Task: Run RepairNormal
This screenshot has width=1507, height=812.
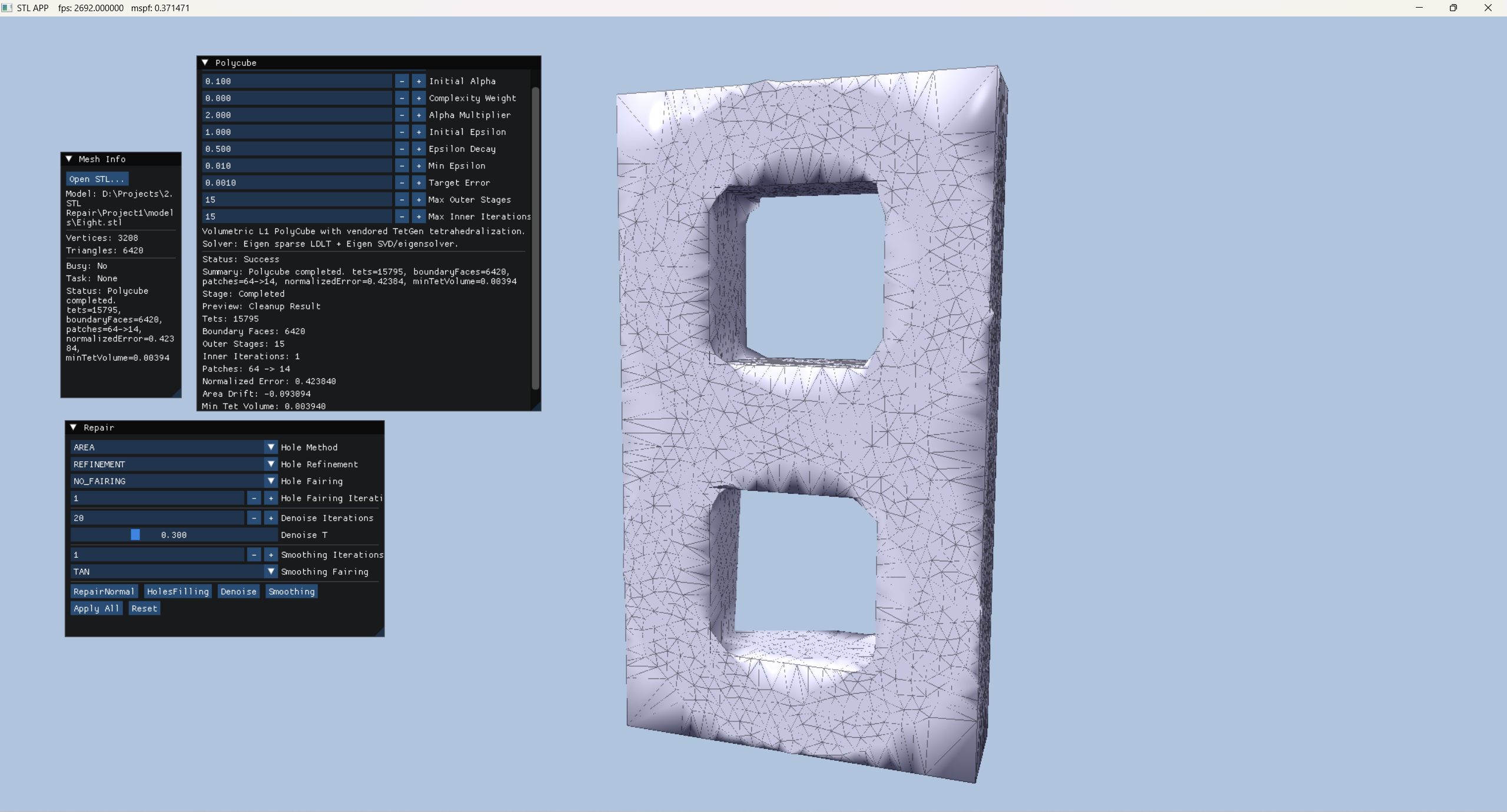Action: pos(104,591)
